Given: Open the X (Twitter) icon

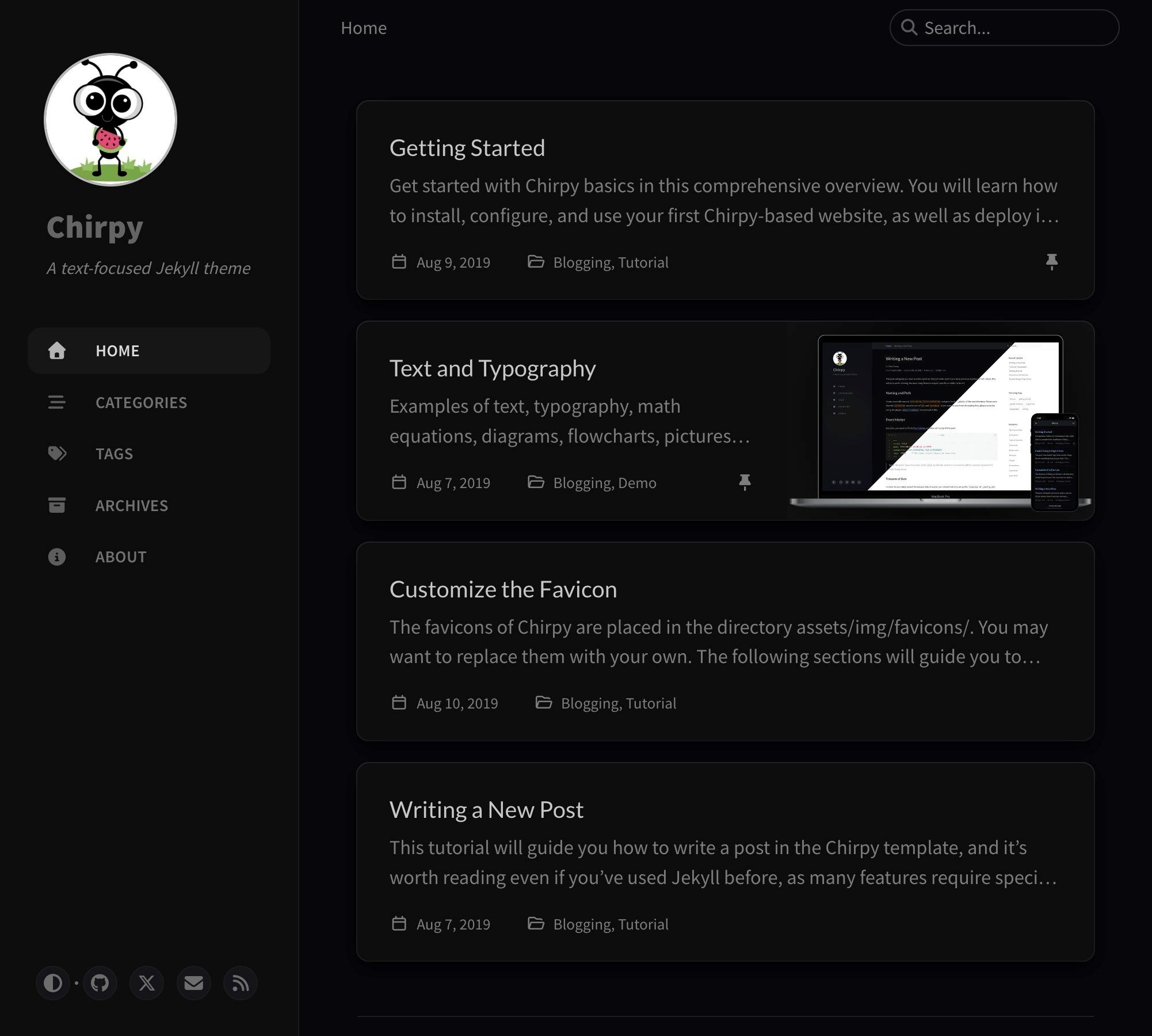Looking at the screenshot, I should [147, 983].
